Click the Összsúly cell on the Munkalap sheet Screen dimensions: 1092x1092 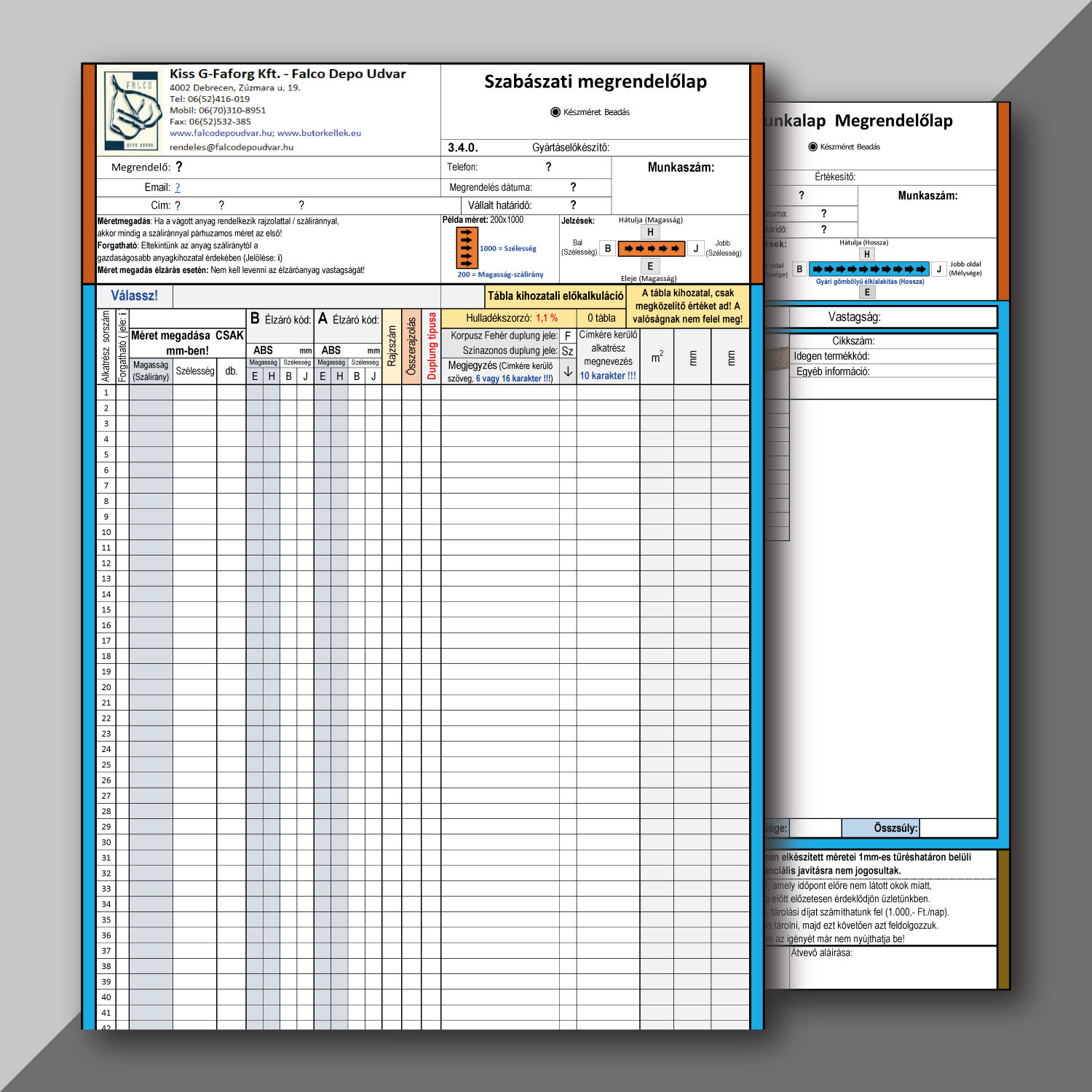pyautogui.click(x=881, y=828)
